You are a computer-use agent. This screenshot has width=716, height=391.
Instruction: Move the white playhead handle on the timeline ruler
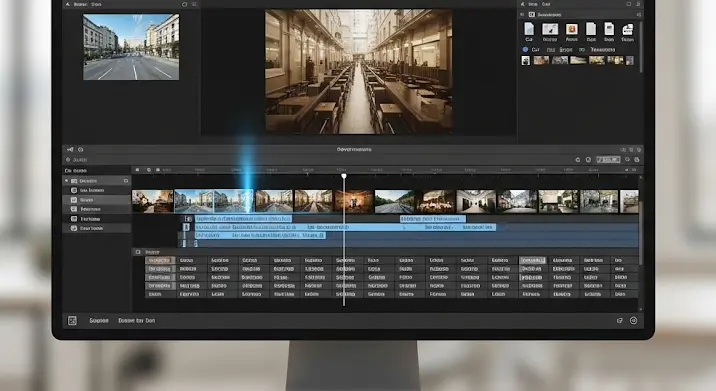344,176
